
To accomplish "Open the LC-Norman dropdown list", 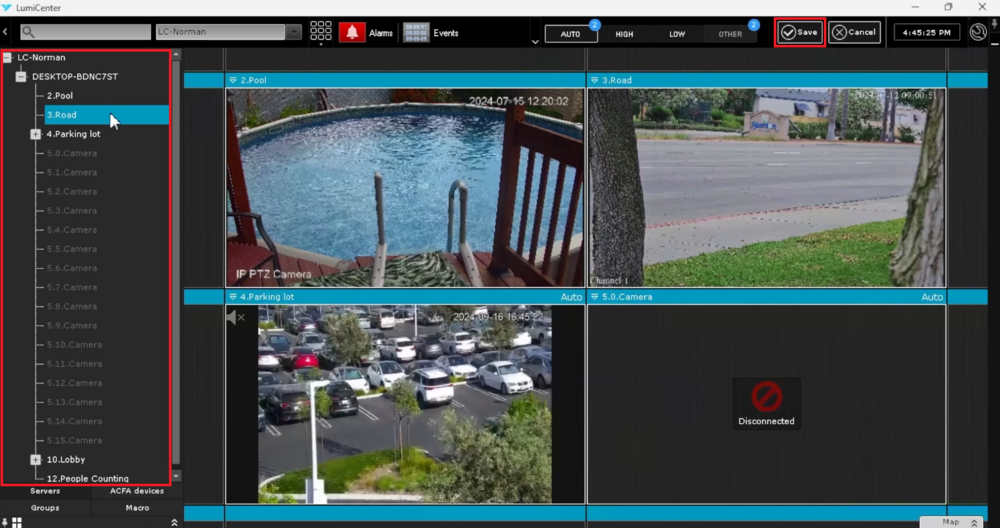I will (293, 32).
